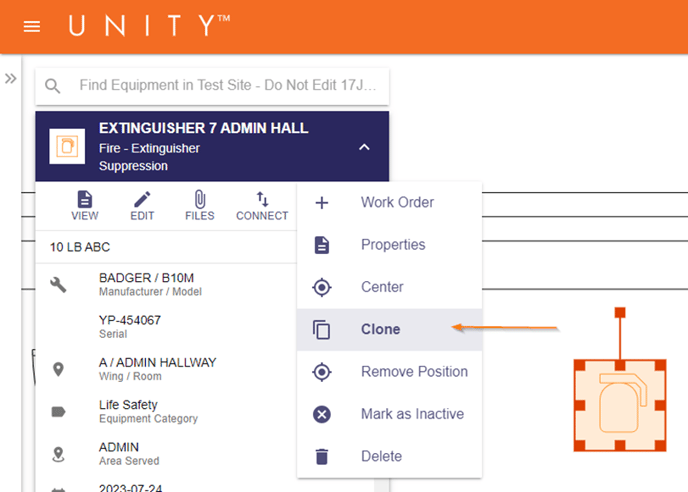688x492 pixels.
Task: Click the EDIT pencil icon
Action: click(x=142, y=199)
